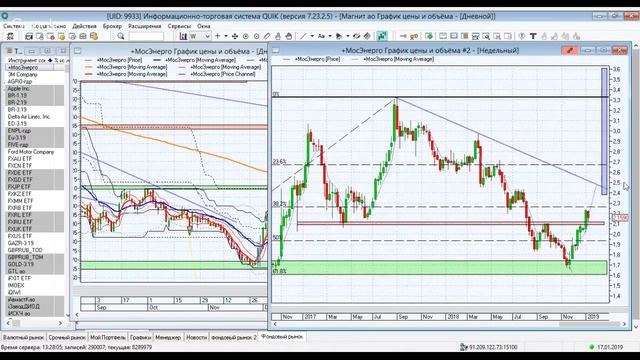Click the date 17.01.2019 in status bar
Image resolution: width=640 pixels, height=360 pixels.
609,347
